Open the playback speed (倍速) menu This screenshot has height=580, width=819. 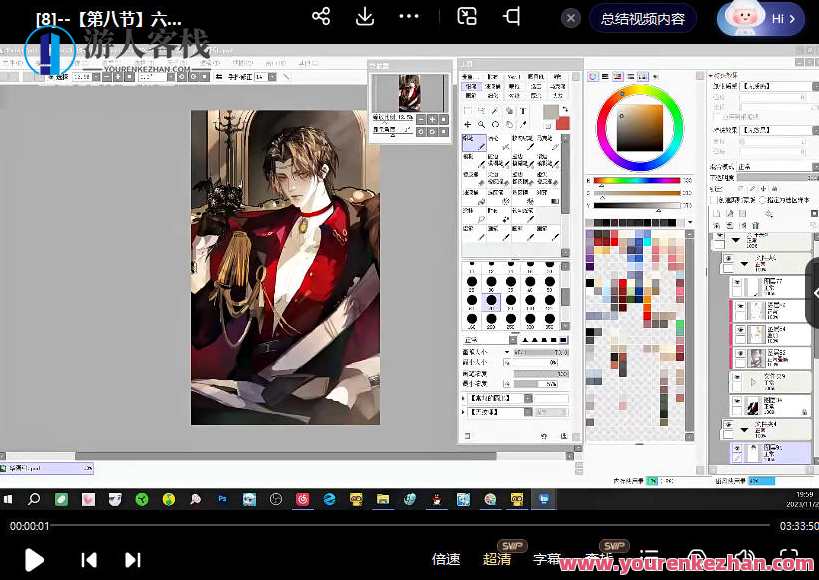pos(446,559)
